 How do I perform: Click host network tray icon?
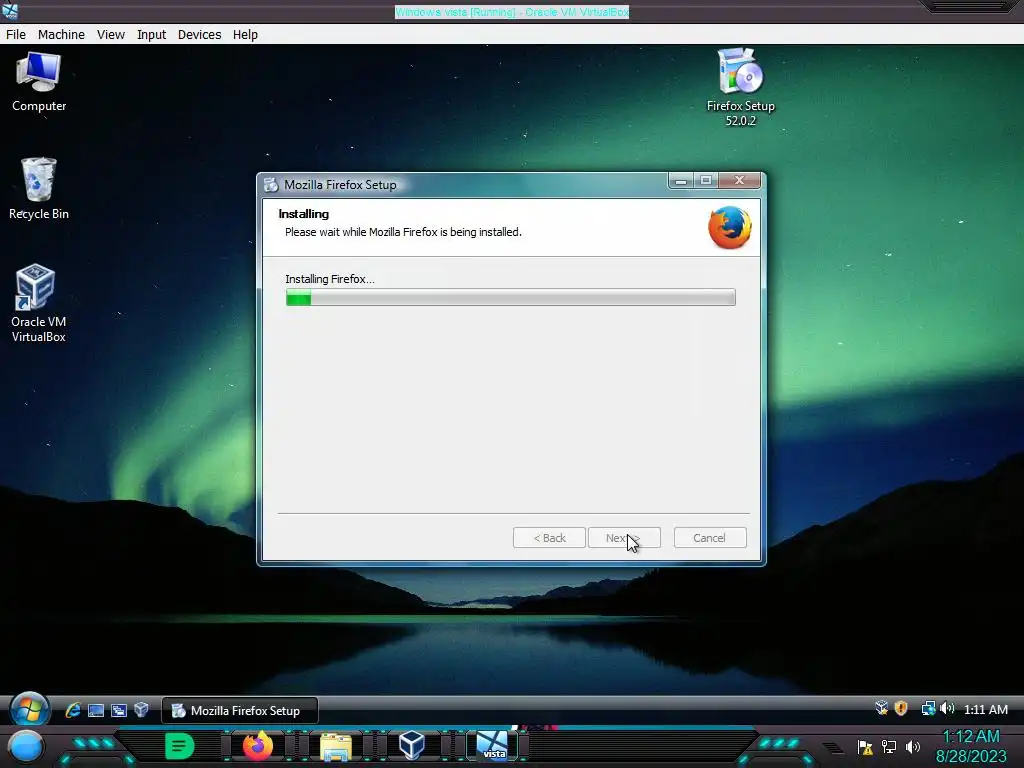click(889, 746)
